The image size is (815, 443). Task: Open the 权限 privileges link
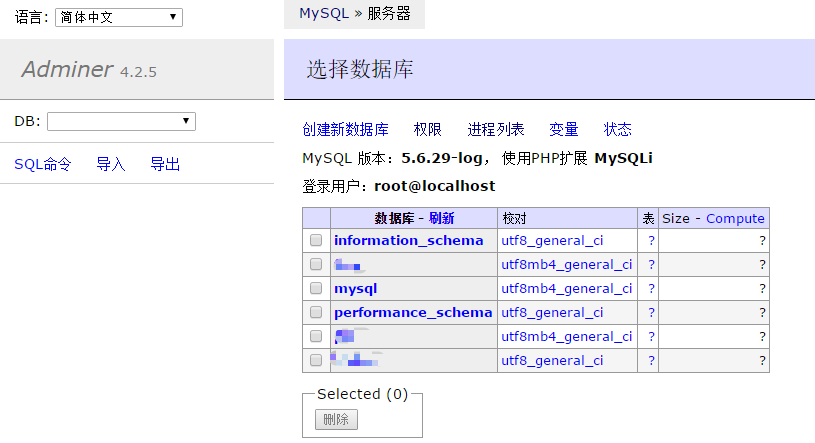[427, 129]
